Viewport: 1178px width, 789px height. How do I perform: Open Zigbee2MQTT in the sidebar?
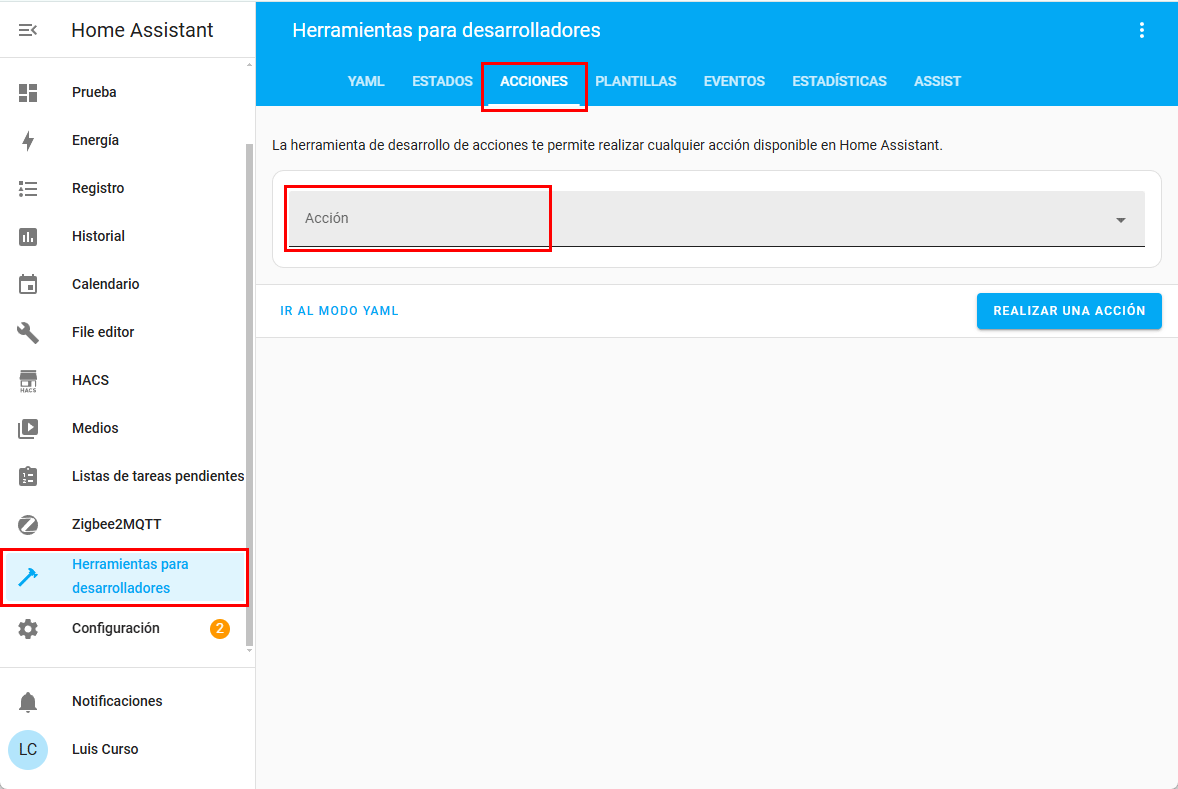tap(116, 524)
